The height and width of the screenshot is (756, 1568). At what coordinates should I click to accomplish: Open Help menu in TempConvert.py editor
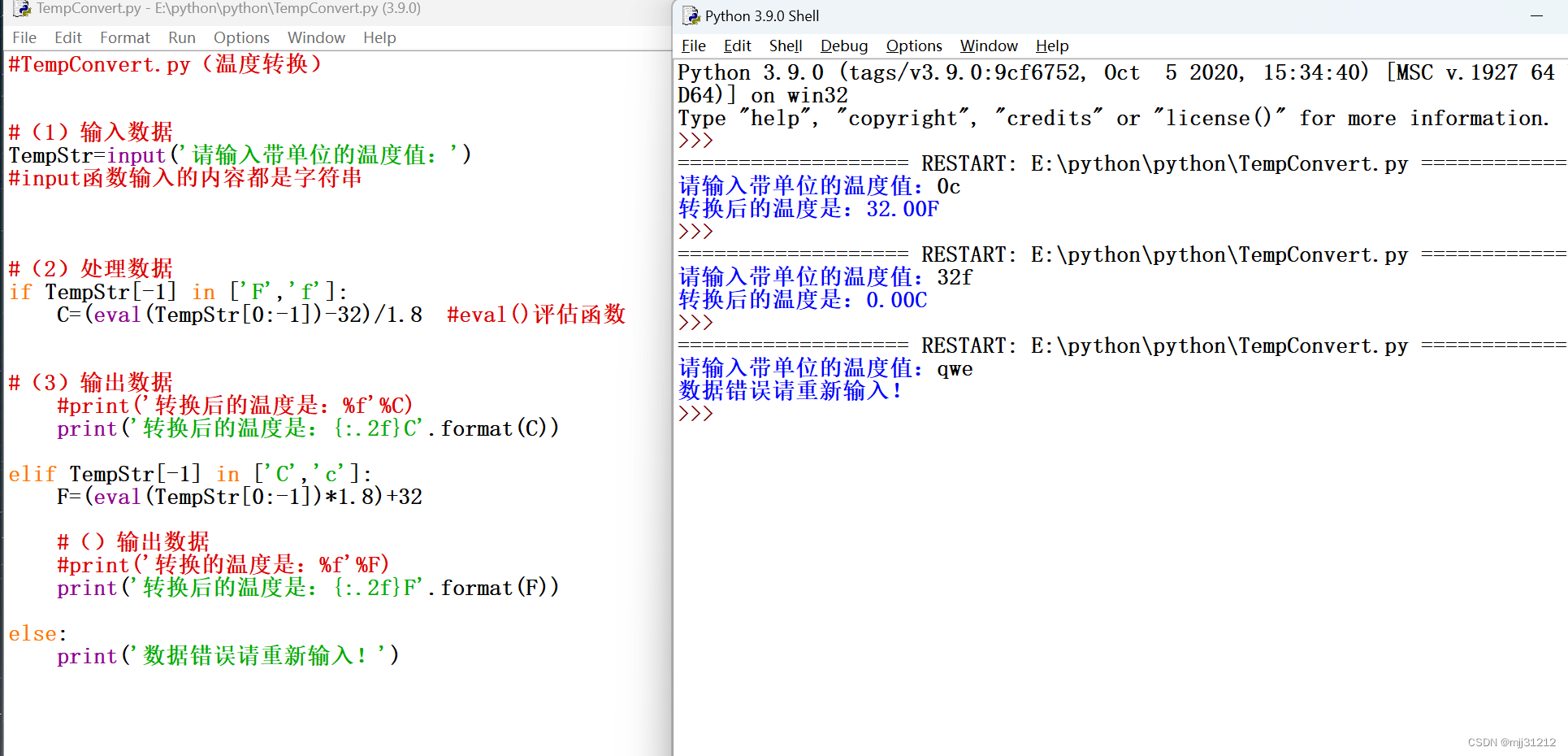(379, 38)
